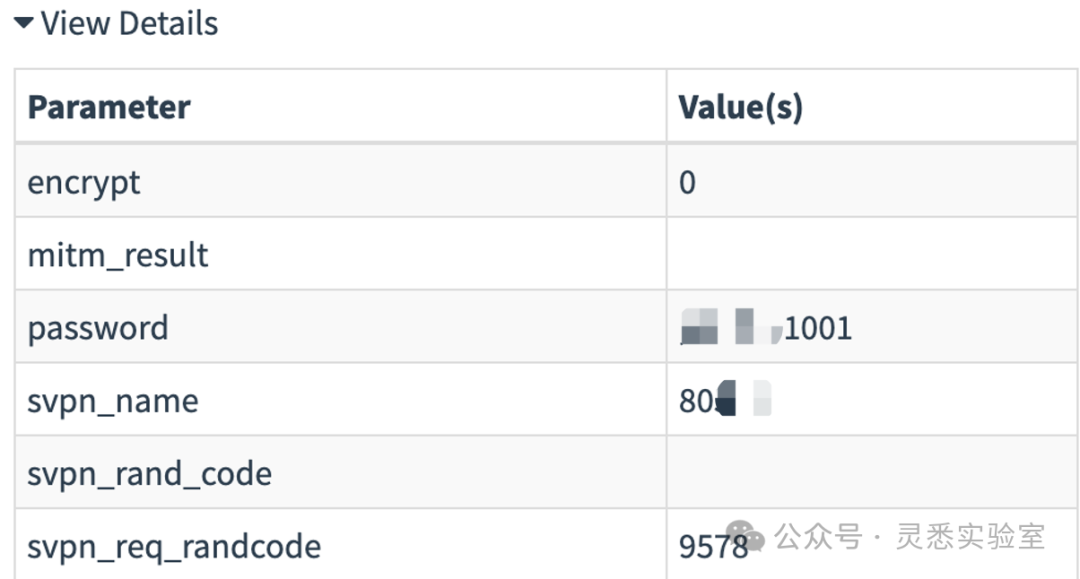Click the blurred part of the password value
This screenshot has height=579, width=1080.
[728, 328]
